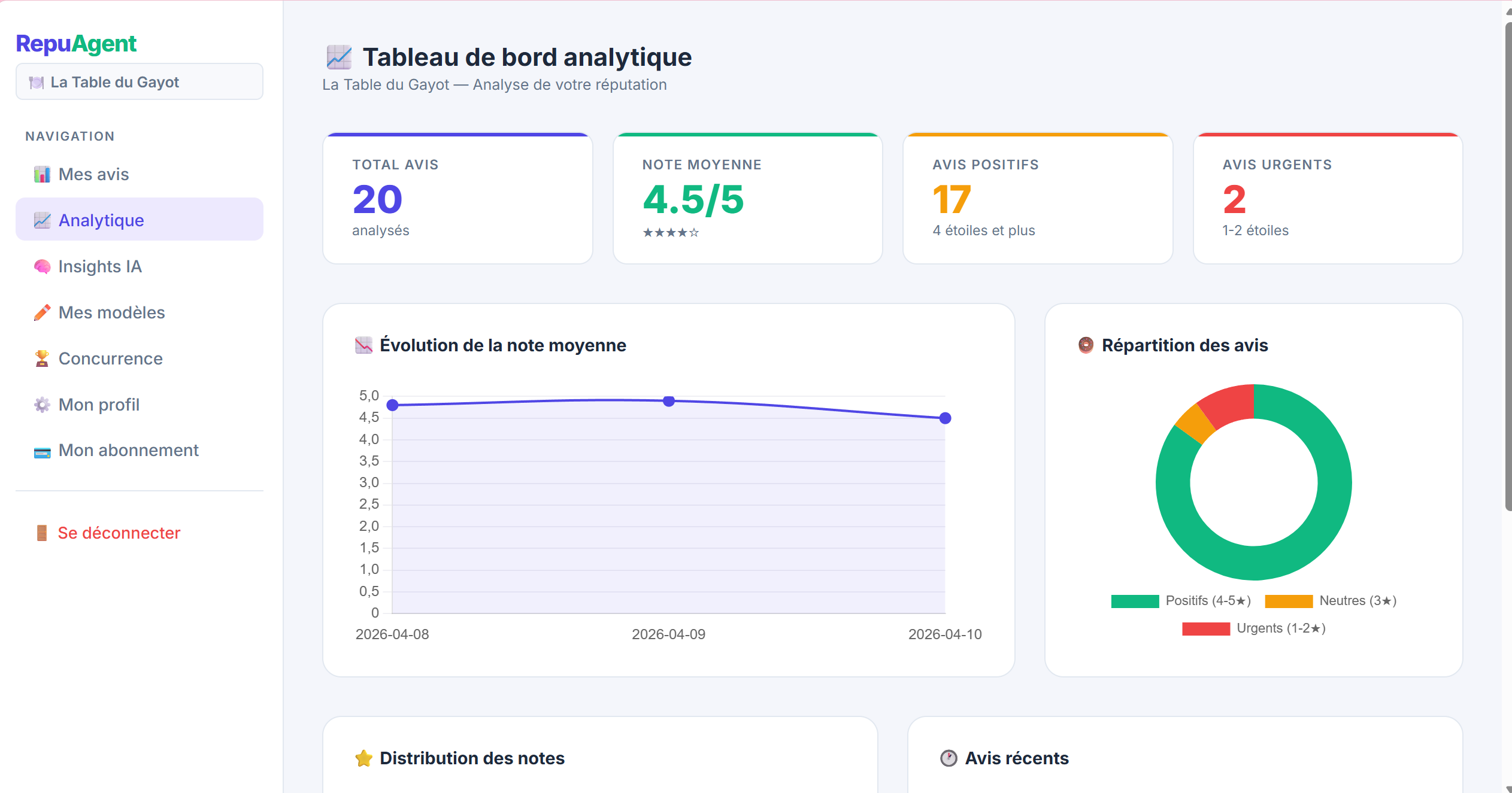Screen dimensions: 1512x793
Task: Toggle Urgents (1-2★) legend entry
Action: pyautogui.click(x=1253, y=628)
